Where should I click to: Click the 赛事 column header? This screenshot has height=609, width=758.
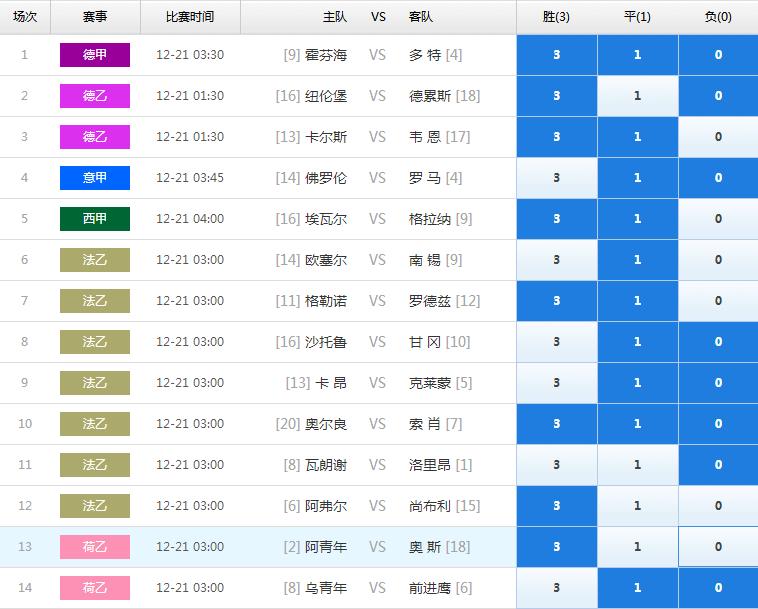pyautogui.click(x=95, y=17)
